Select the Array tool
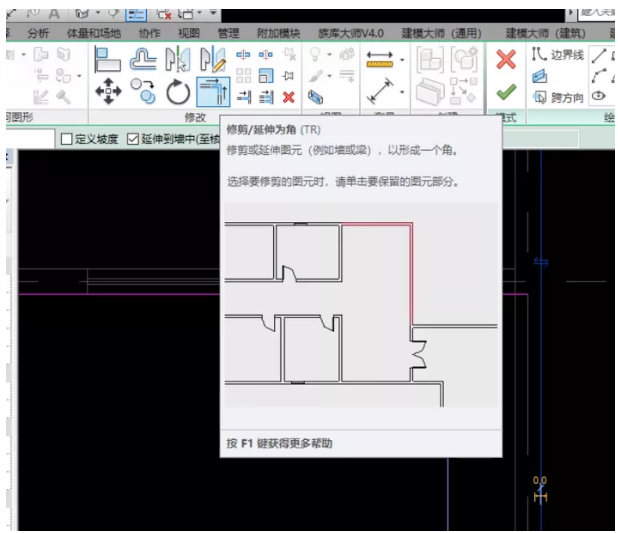The image size is (618, 533). 243,76
